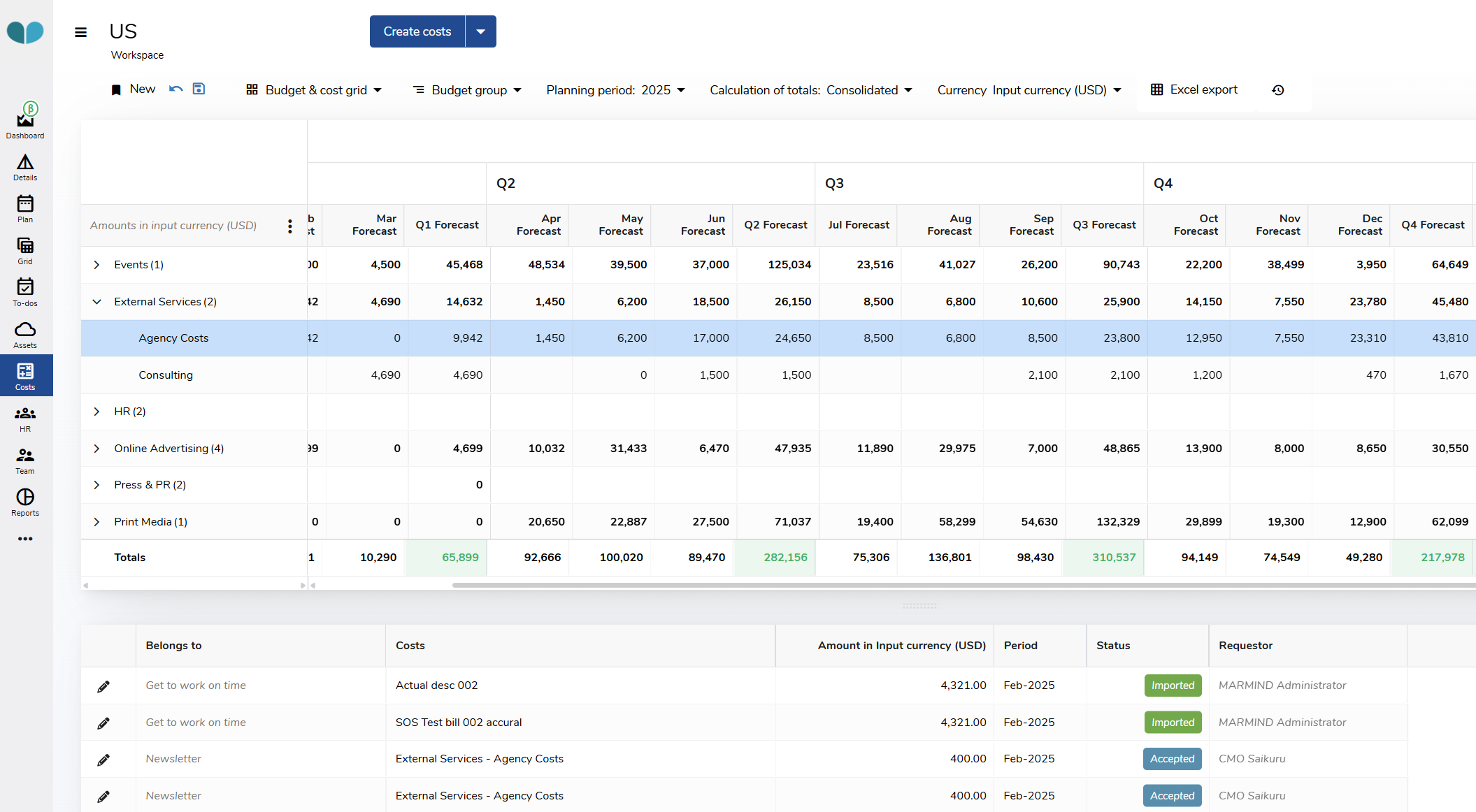Click the undo arrow icon
The height and width of the screenshot is (812, 1476).
point(176,89)
